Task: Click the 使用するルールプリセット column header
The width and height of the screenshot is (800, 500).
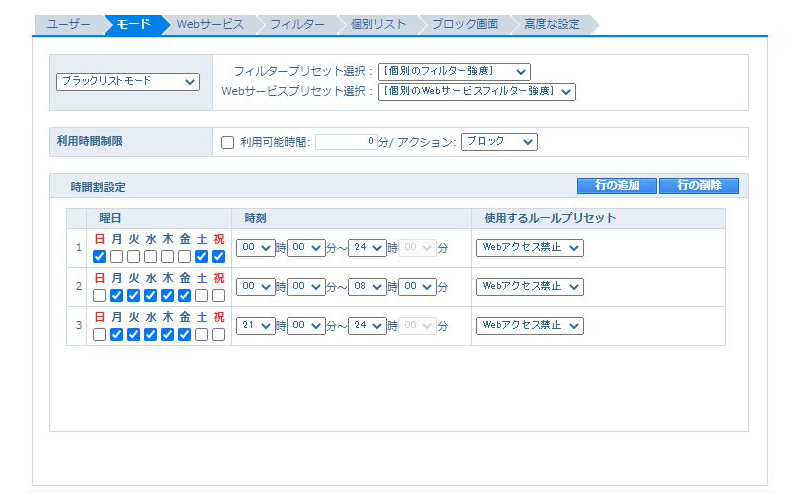Action: (x=598, y=218)
